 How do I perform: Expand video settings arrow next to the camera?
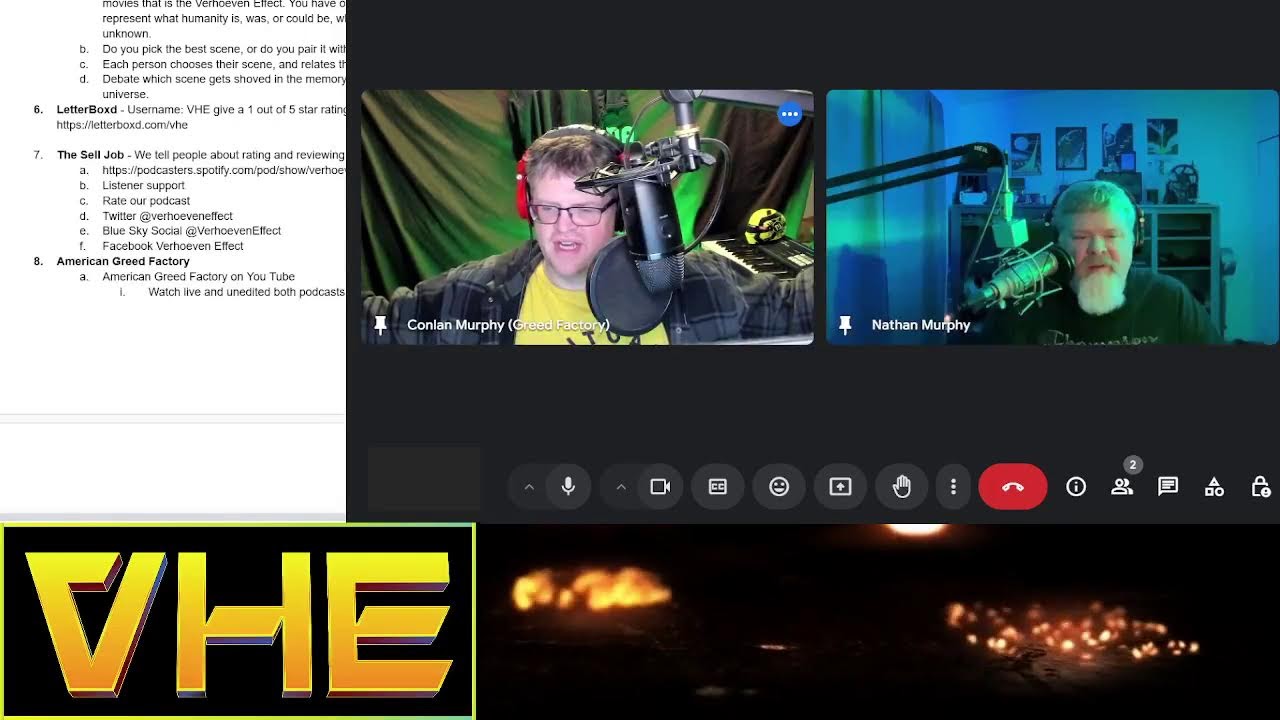621,487
